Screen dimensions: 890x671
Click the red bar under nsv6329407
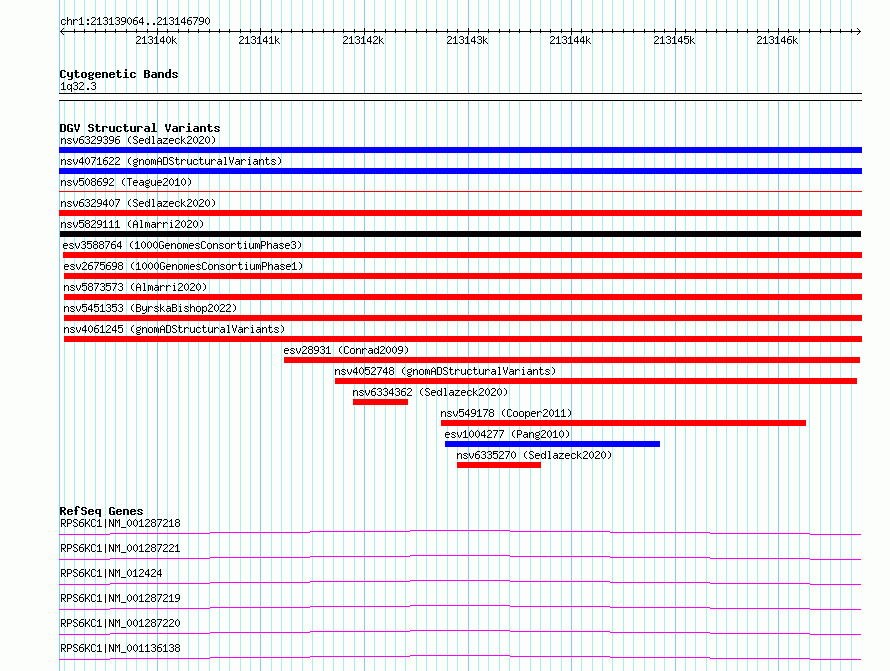coord(460,213)
